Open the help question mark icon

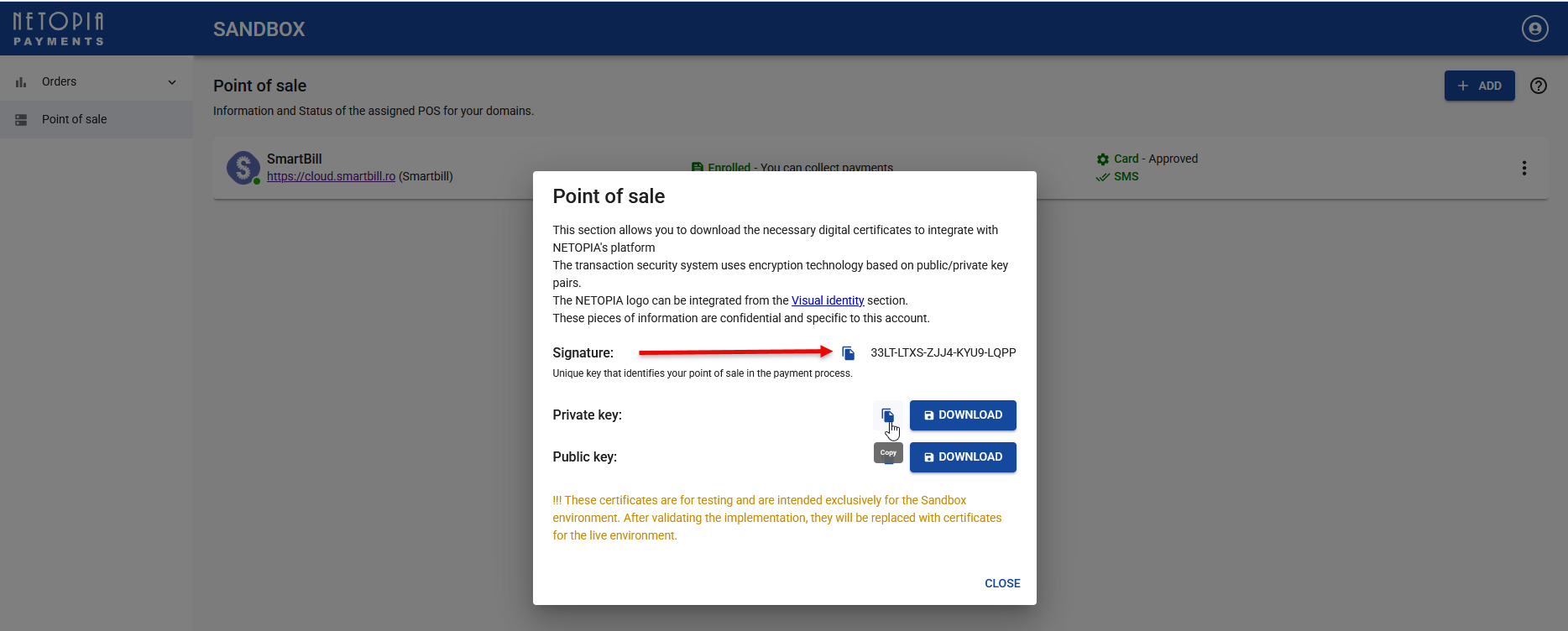point(1538,86)
